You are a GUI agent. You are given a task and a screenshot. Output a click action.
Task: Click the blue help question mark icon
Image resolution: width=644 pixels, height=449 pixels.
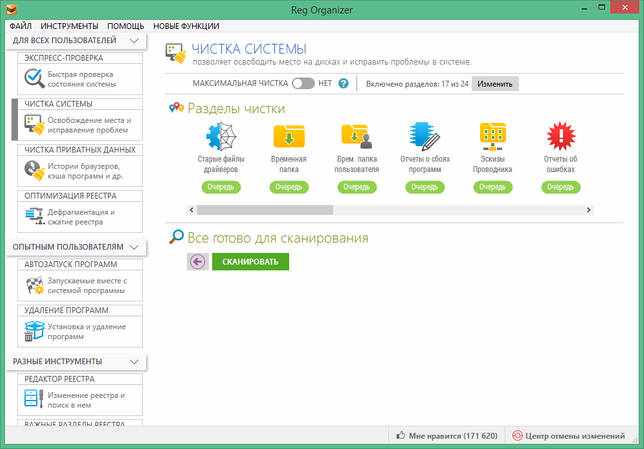pos(343,83)
